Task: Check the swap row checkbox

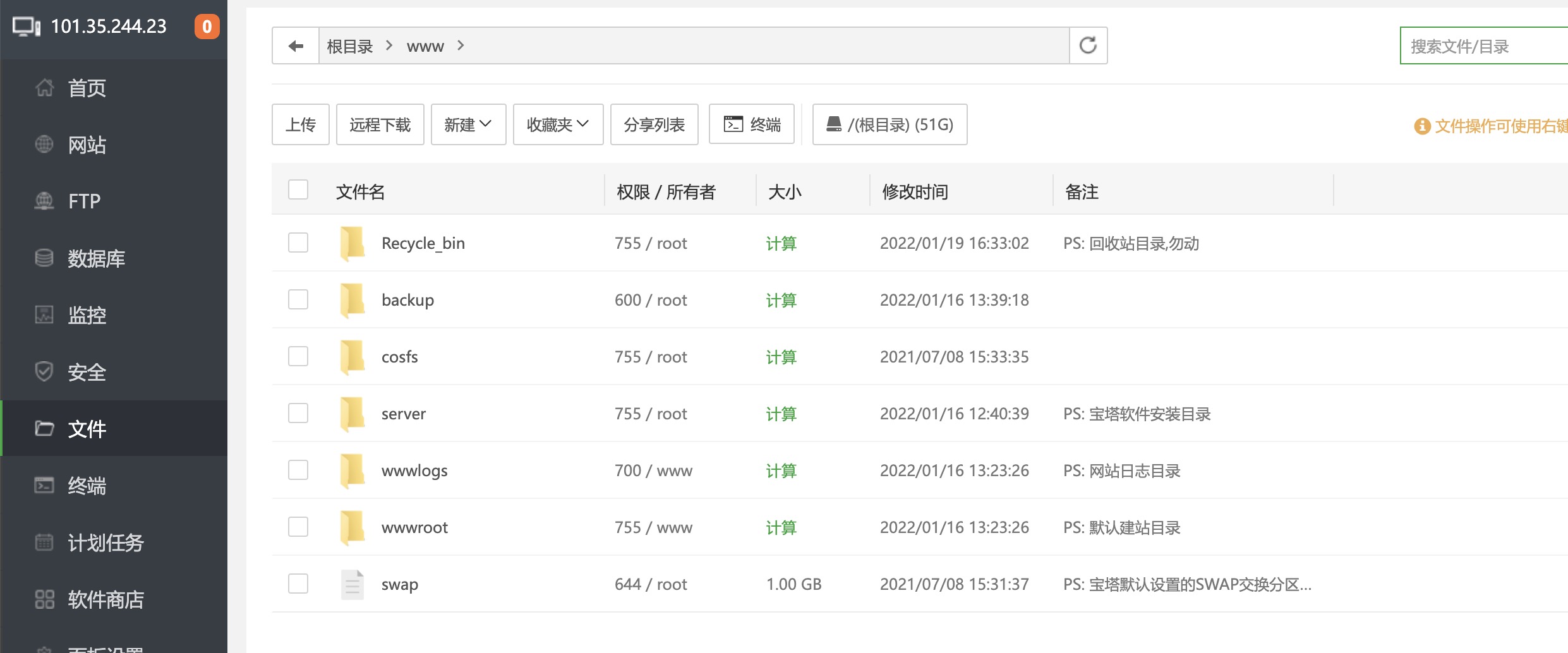Action: (298, 584)
